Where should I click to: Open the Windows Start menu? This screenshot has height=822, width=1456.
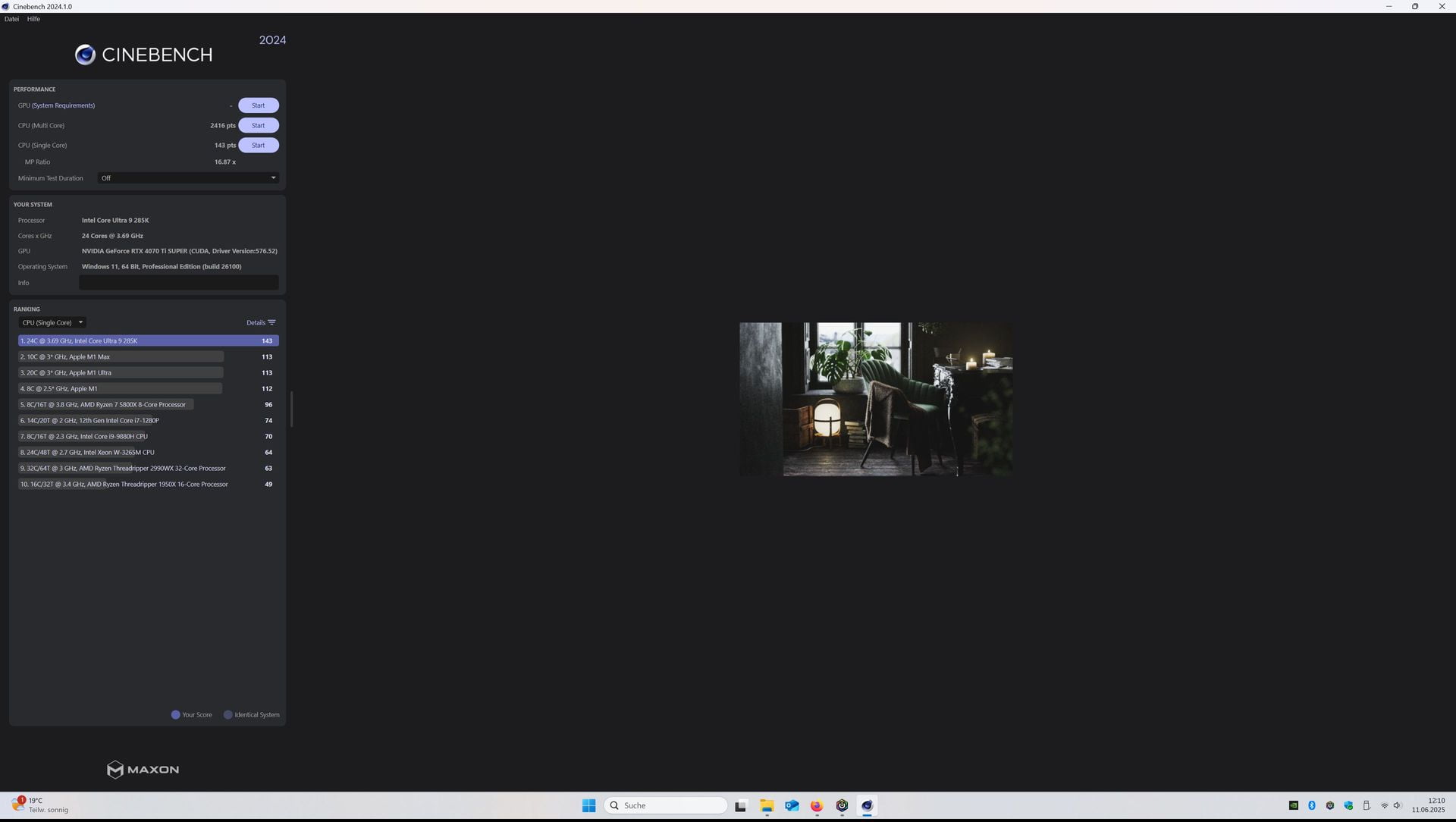tap(588, 805)
